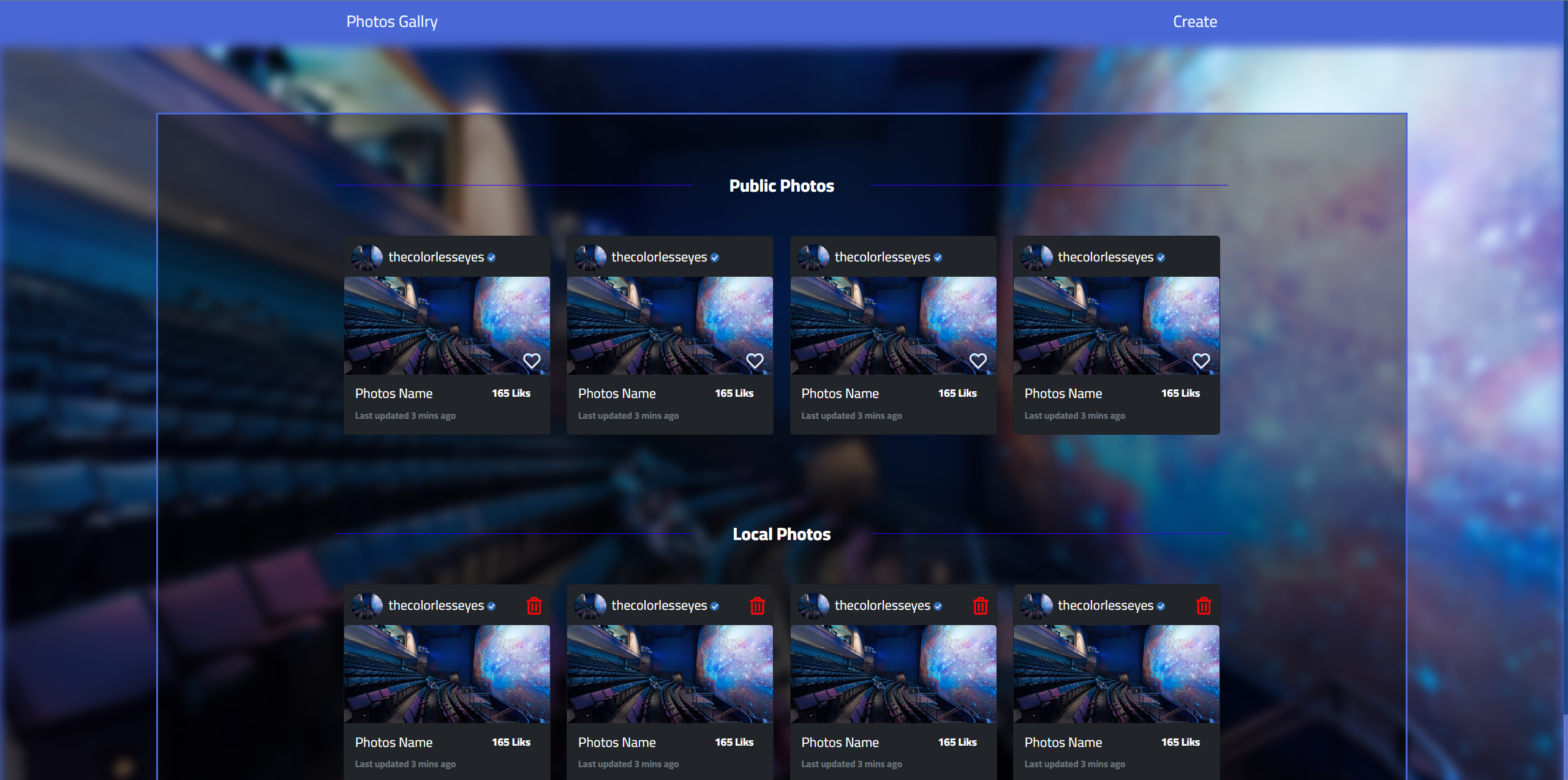Delete the first Local Photos card with trash icon

534,606
